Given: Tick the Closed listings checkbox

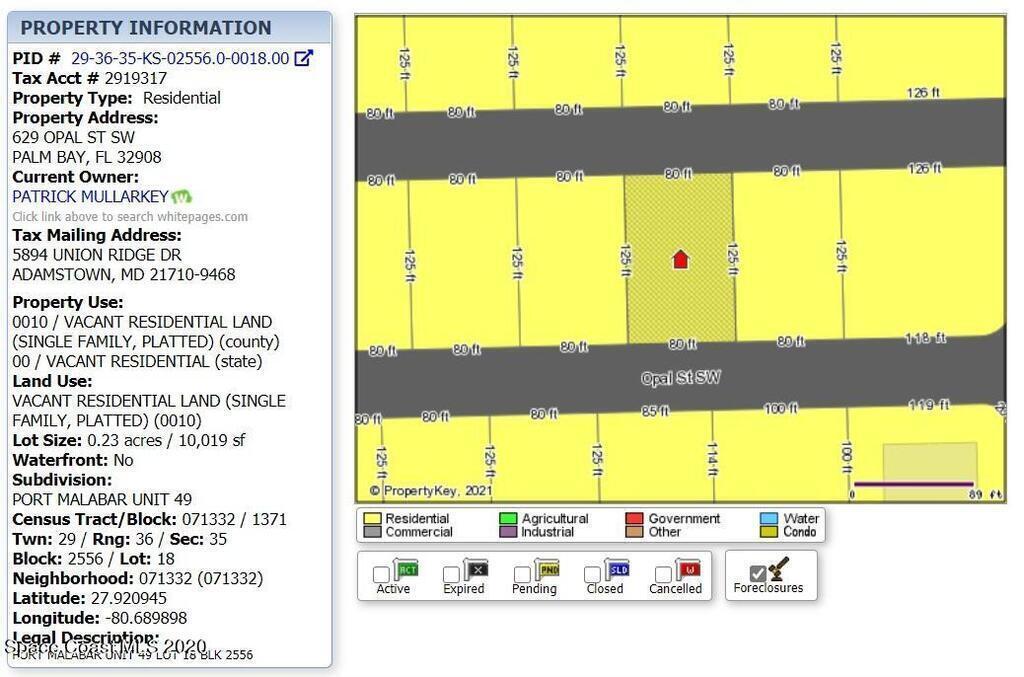Looking at the screenshot, I should pos(592,574).
